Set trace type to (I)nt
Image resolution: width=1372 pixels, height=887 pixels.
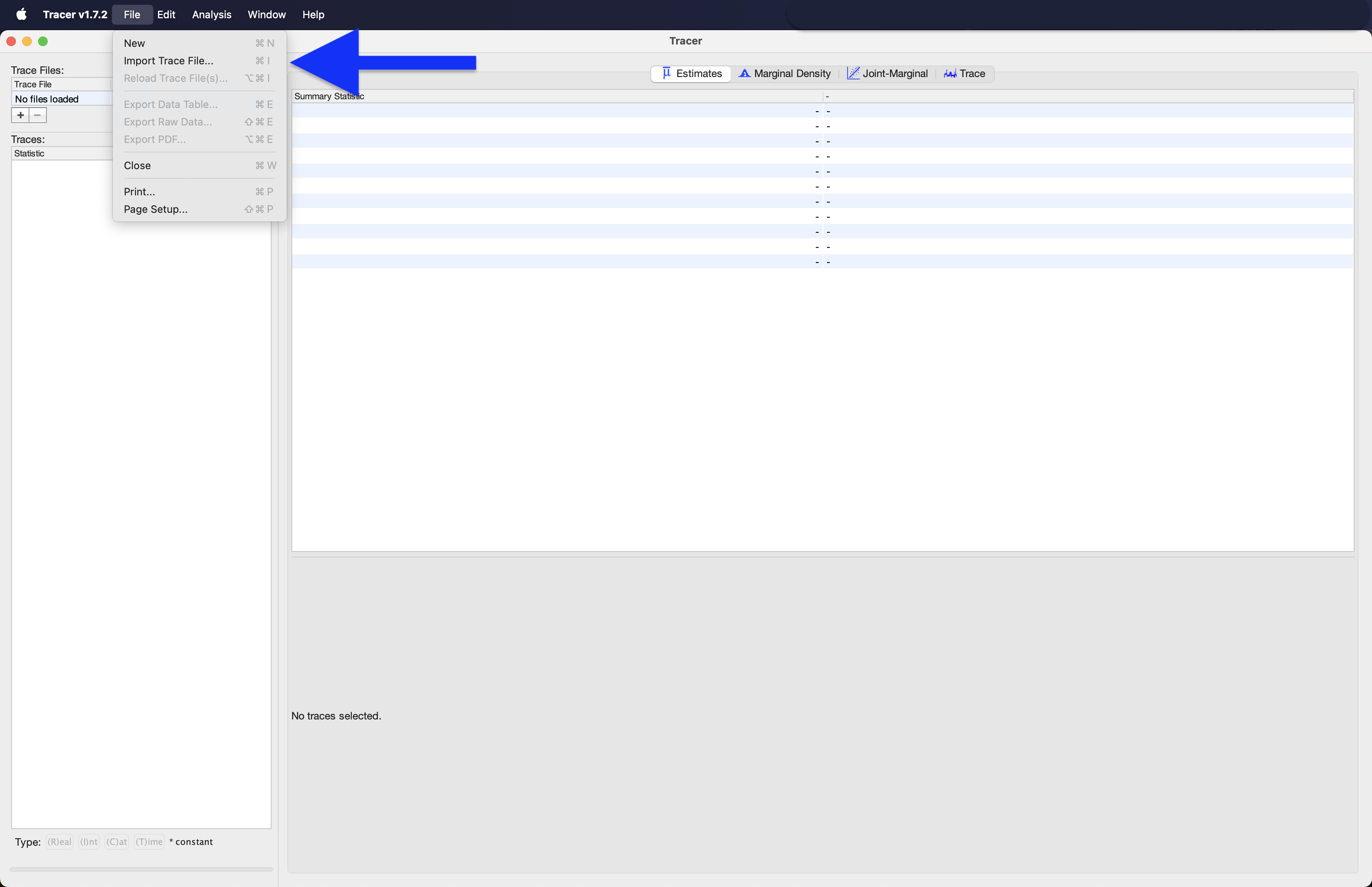[x=89, y=841]
